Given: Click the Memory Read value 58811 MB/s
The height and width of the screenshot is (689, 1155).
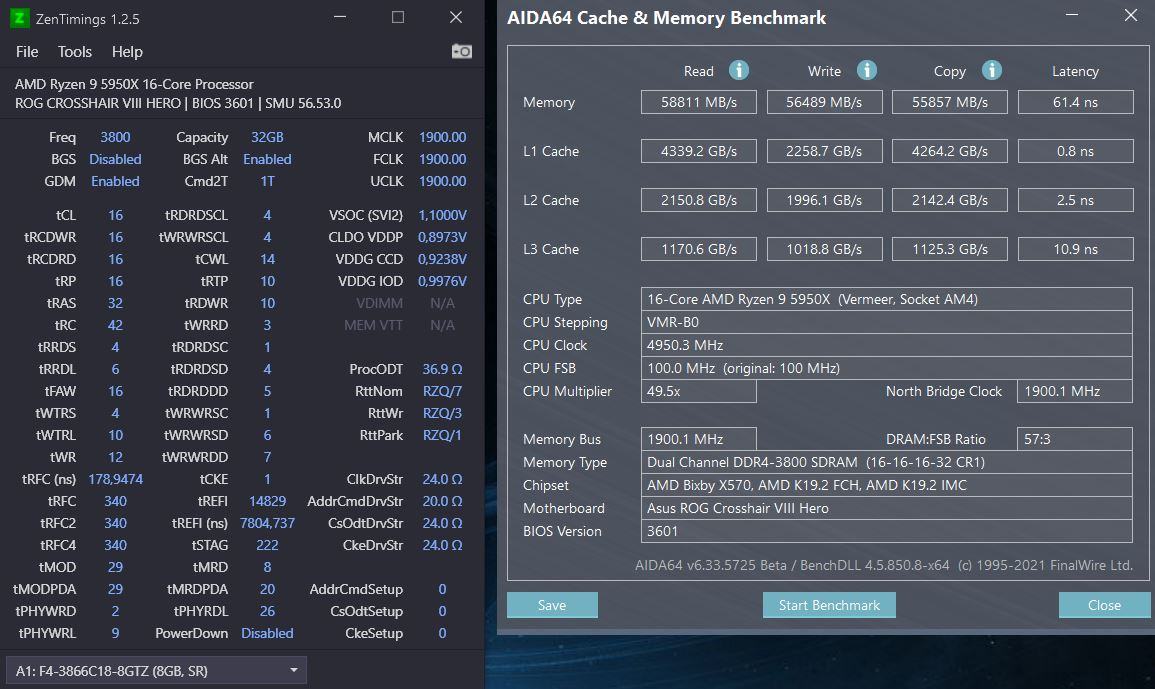Looking at the screenshot, I should click(698, 102).
